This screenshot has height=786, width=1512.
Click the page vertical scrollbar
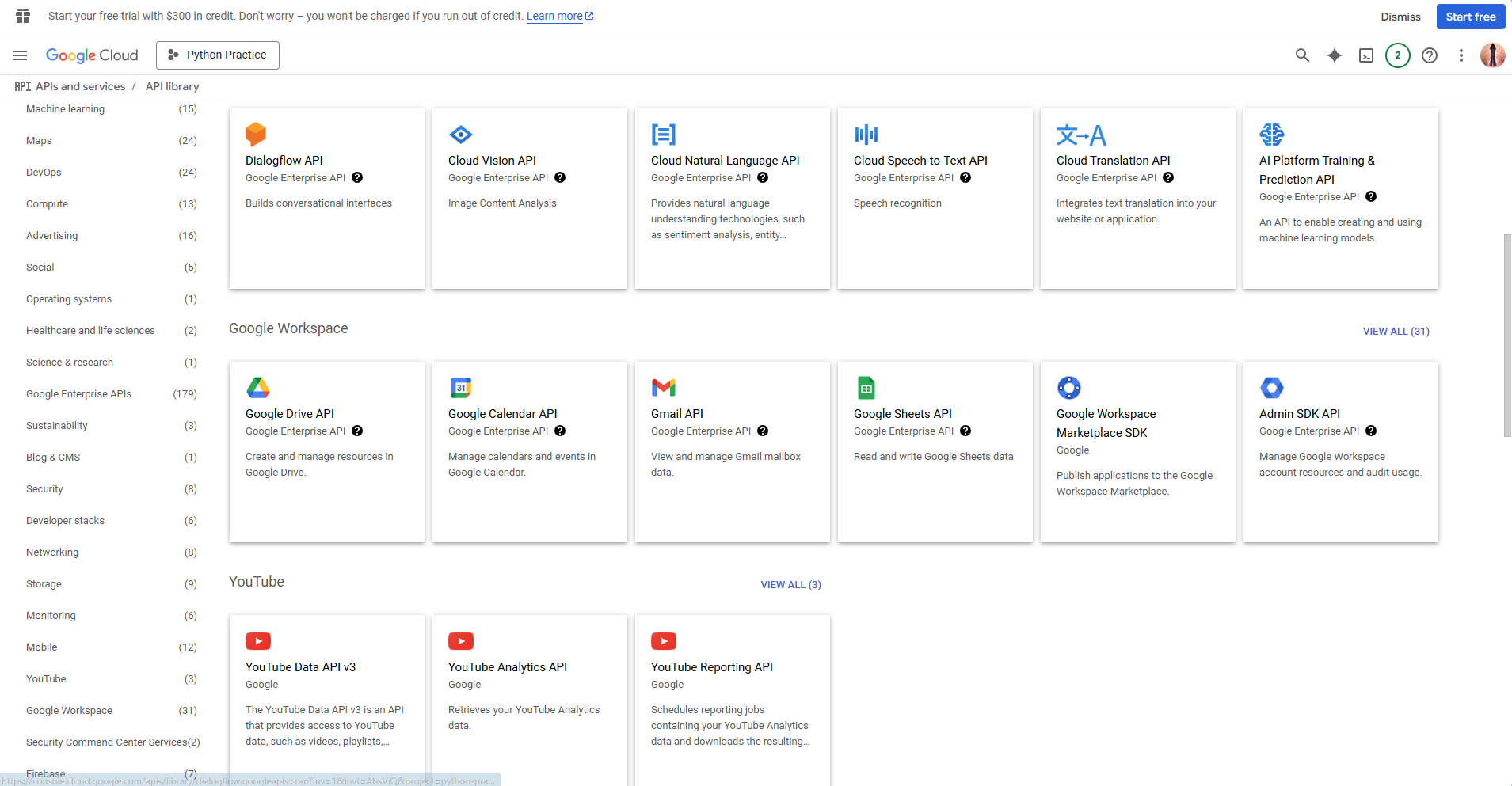pos(1506,336)
